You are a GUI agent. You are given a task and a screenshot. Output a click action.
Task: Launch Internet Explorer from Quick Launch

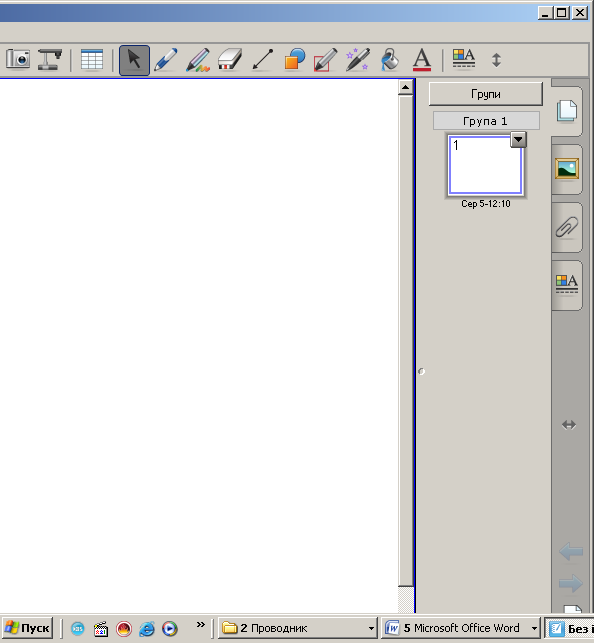click(147, 628)
